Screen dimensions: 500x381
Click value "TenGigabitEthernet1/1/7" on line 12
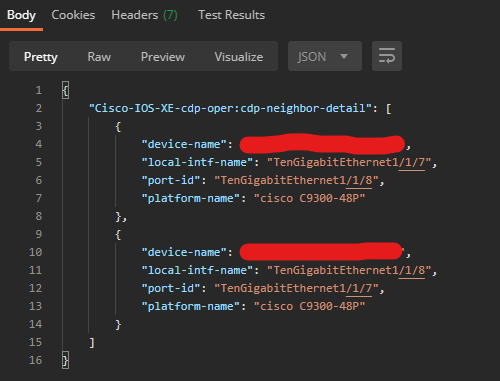(296, 288)
